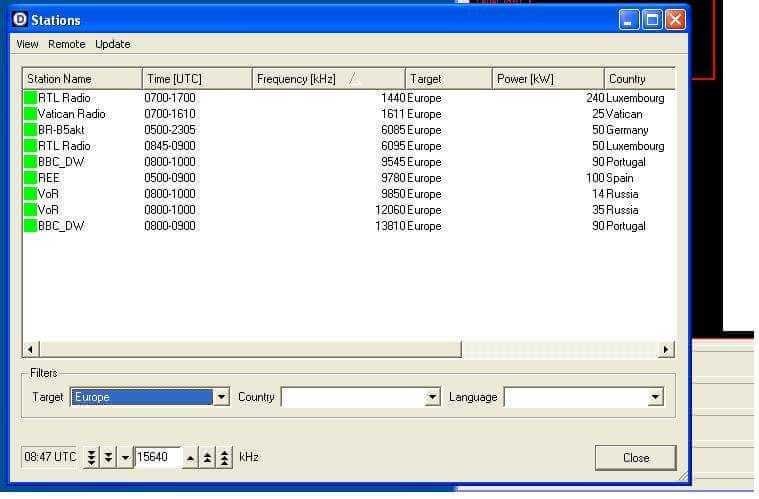
Task: Click frequency 9545 cell
Action: coord(393,162)
